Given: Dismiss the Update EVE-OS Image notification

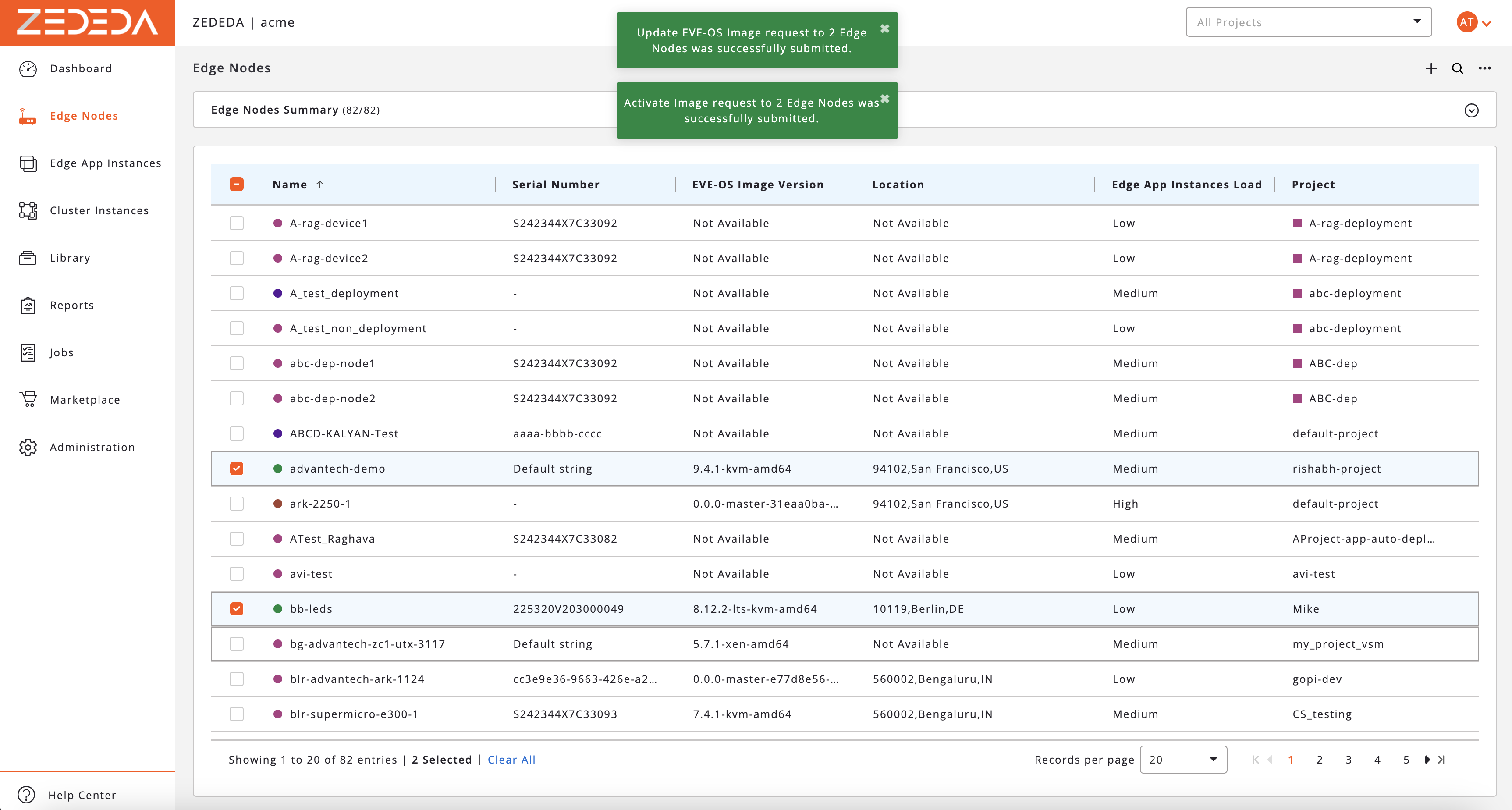Looking at the screenshot, I should (885, 28).
